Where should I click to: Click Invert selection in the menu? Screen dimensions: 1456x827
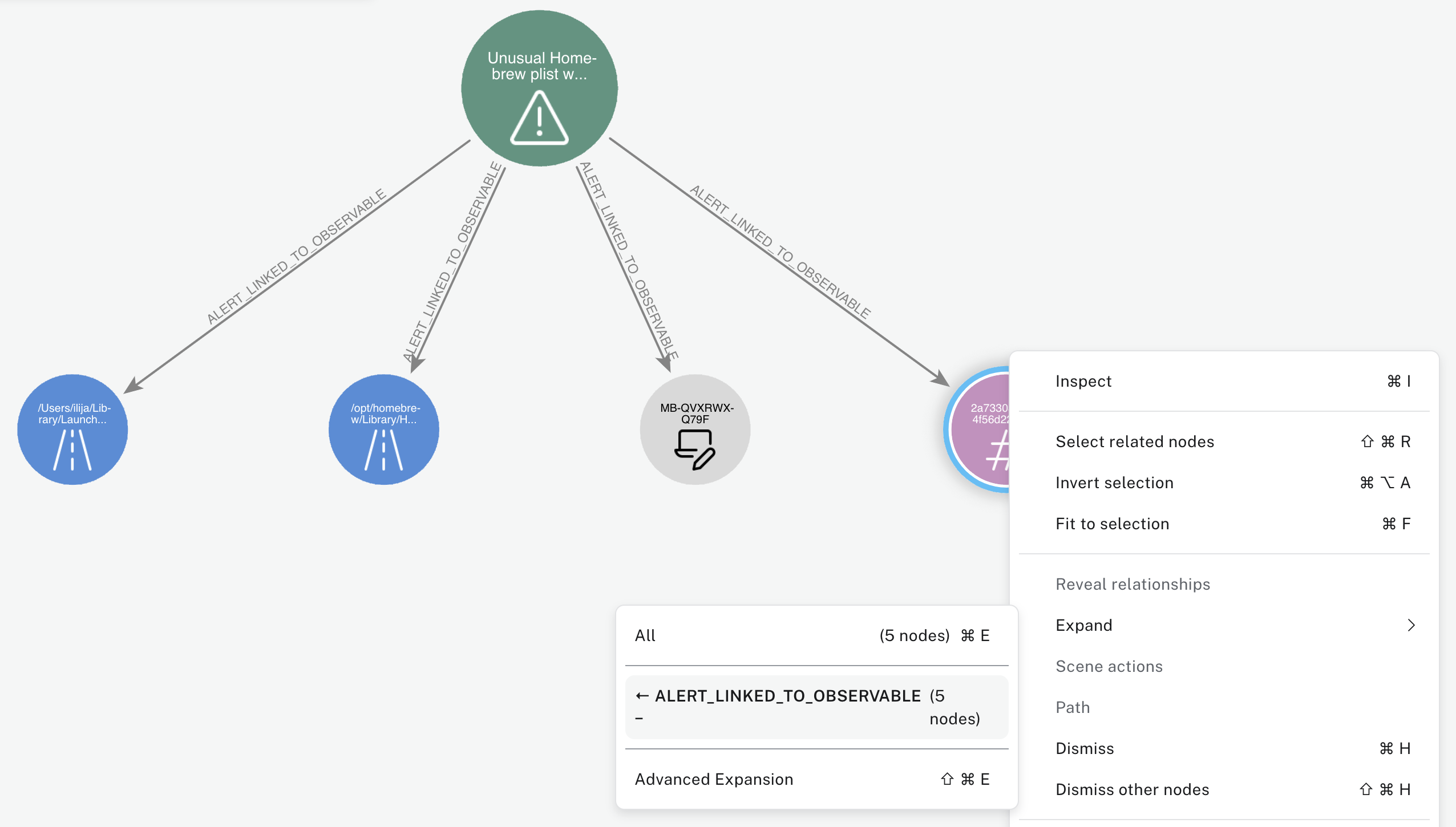tap(1114, 483)
